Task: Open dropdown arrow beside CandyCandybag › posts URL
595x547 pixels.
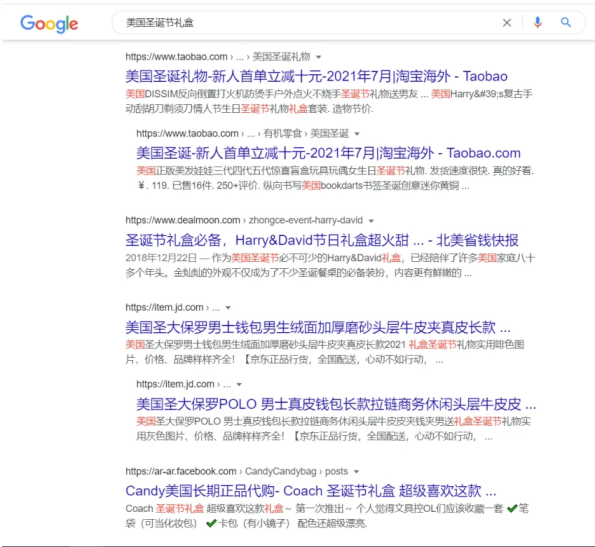Action: [x=356, y=472]
